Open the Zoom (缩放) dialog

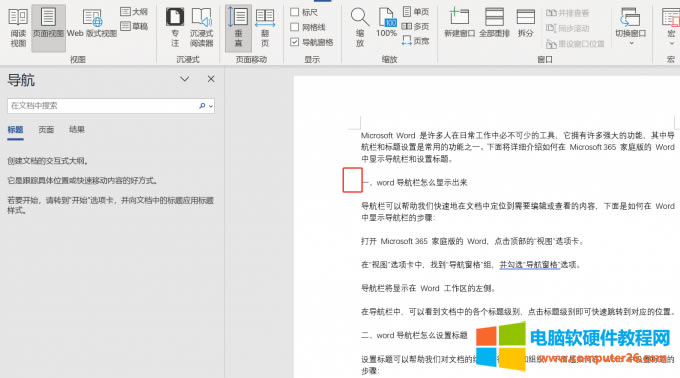pos(360,28)
